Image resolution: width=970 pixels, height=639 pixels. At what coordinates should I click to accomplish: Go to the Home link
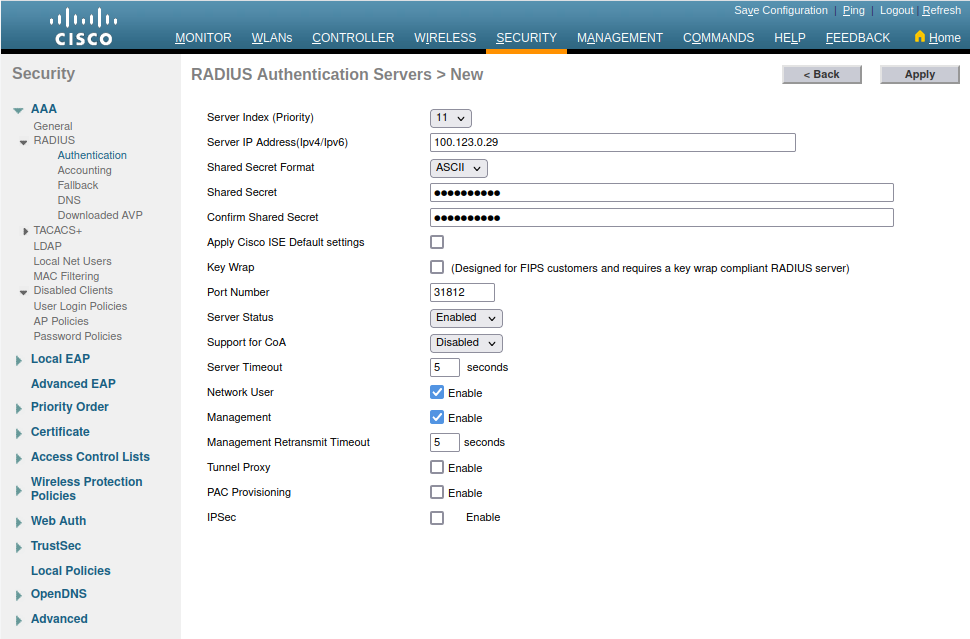[945, 38]
